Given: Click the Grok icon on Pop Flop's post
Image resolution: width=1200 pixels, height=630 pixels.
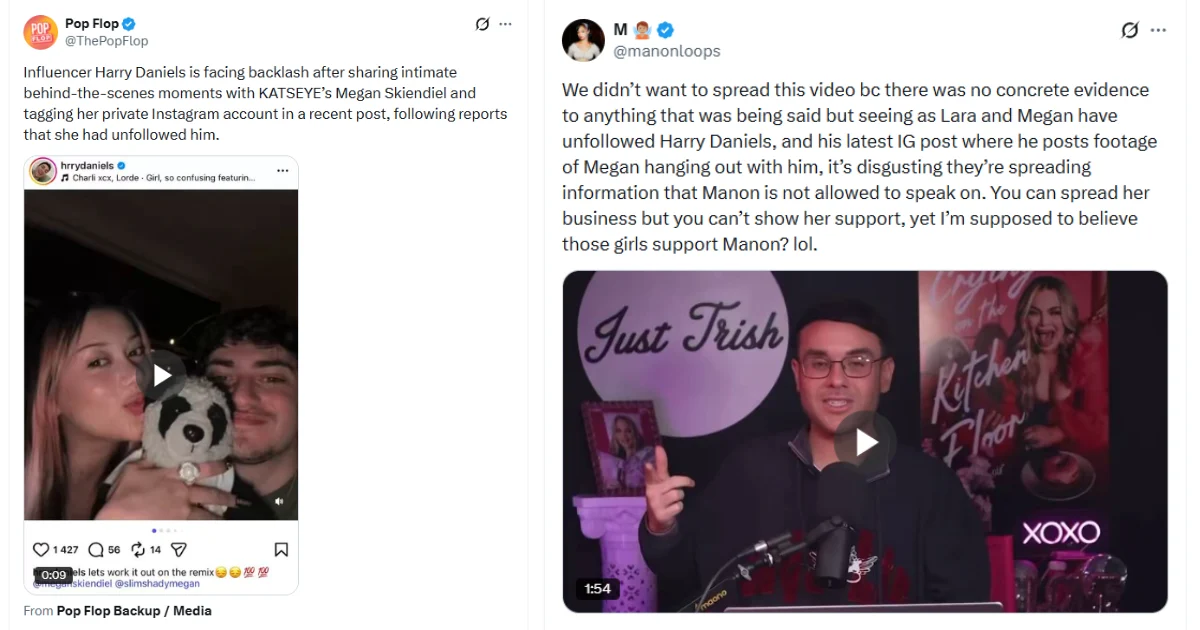Looking at the screenshot, I should 482,23.
